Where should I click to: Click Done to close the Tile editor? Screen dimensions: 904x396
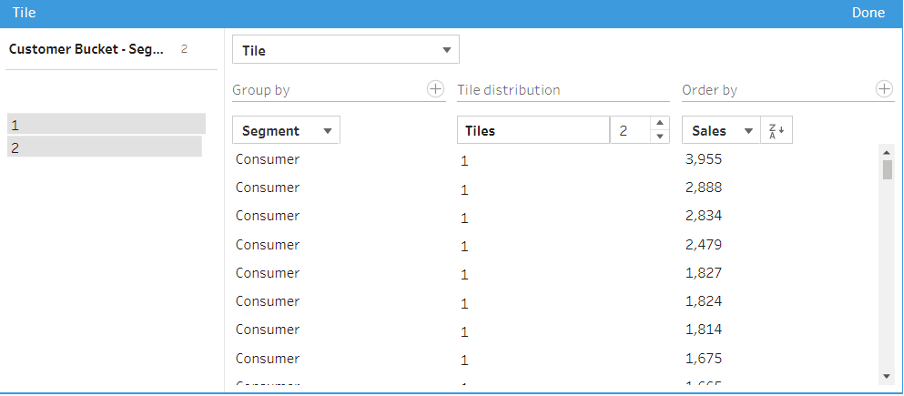coord(868,13)
